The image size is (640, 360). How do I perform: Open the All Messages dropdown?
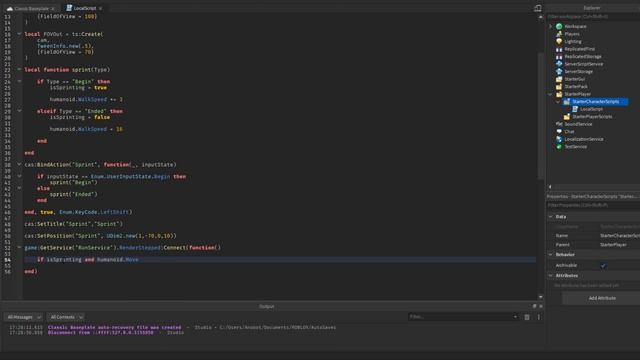pyautogui.click(x=24, y=317)
